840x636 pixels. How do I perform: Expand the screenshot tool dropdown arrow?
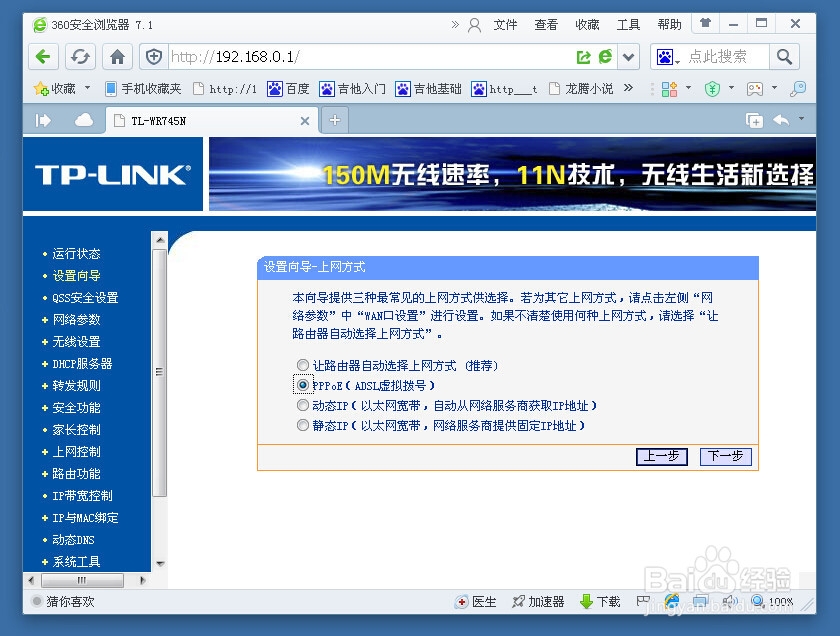click(774, 87)
